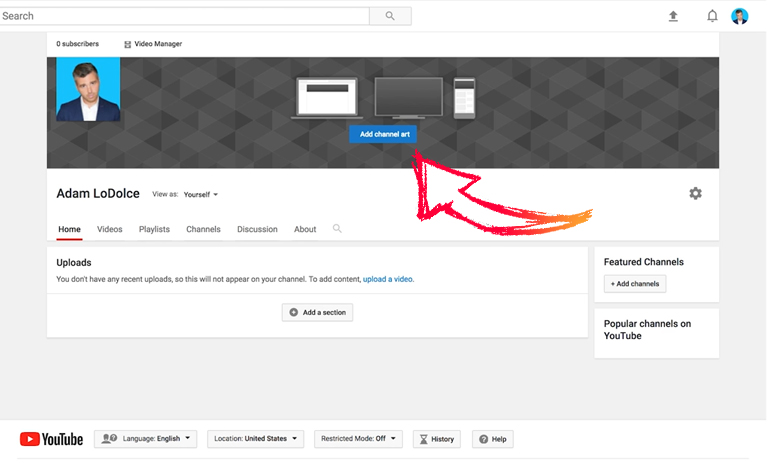Click the YouTube logo in footer
This screenshot has height=463, width=768.
[51, 439]
